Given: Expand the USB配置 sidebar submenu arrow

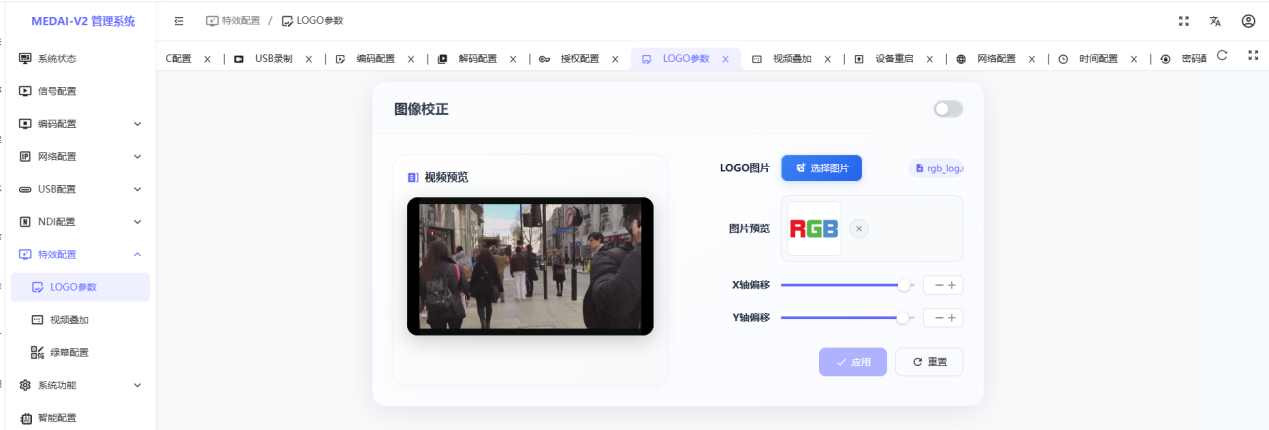Looking at the screenshot, I should tap(137, 189).
